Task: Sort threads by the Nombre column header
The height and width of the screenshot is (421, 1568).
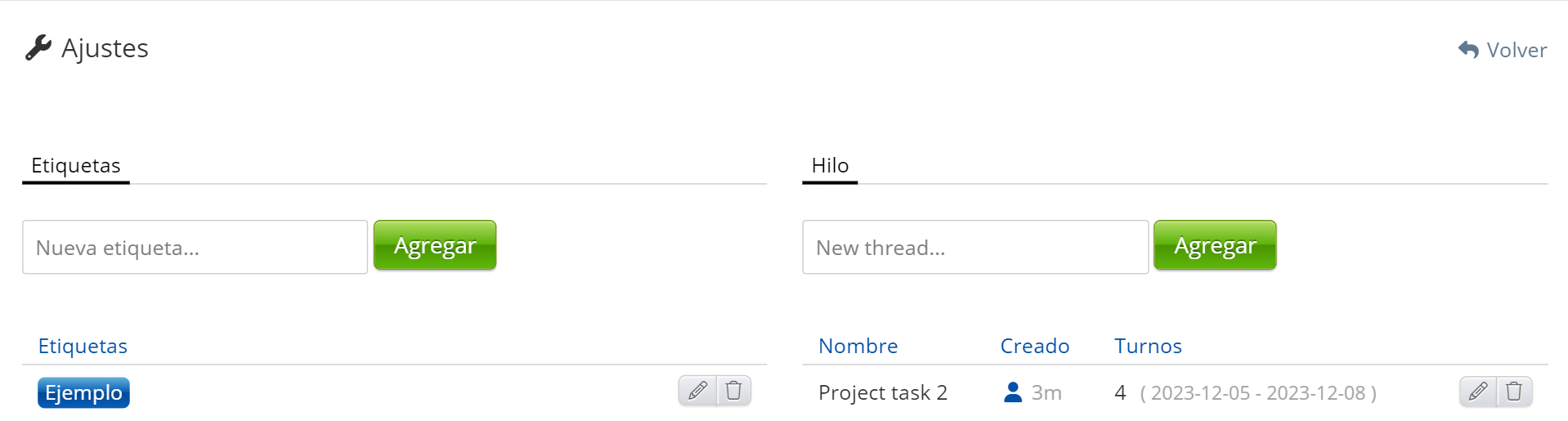Action: pyautogui.click(x=858, y=346)
